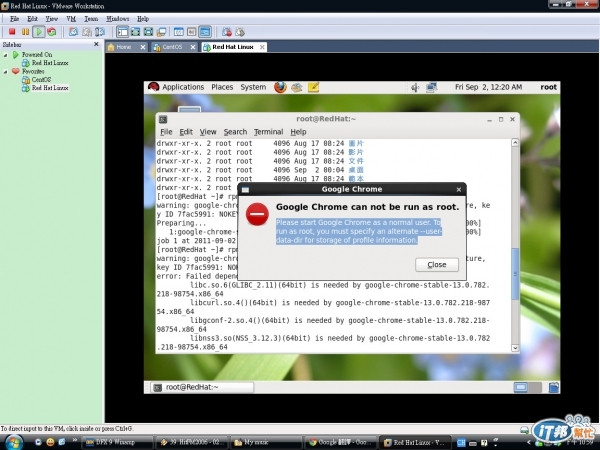Open GNOME Places menu

(x=222, y=87)
